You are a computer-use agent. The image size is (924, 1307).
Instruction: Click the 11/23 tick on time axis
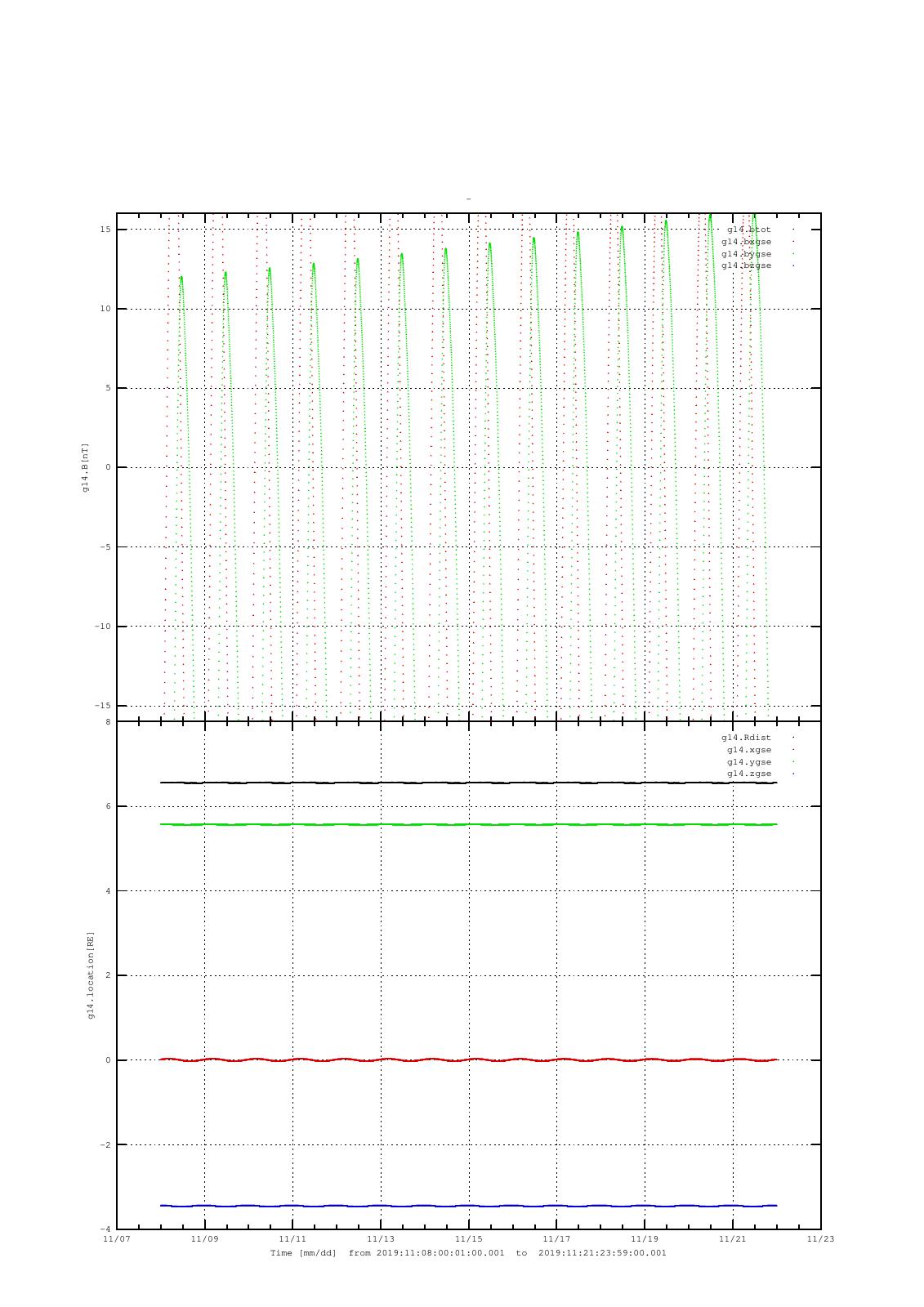click(x=820, y=1239)
